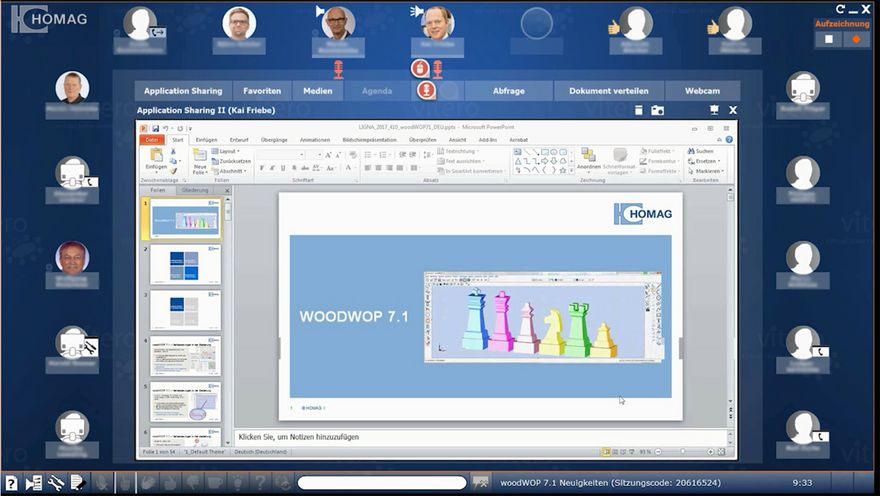
Task: Click the WOODWOP 7.1 slide title
Action: tap(354, 316)
